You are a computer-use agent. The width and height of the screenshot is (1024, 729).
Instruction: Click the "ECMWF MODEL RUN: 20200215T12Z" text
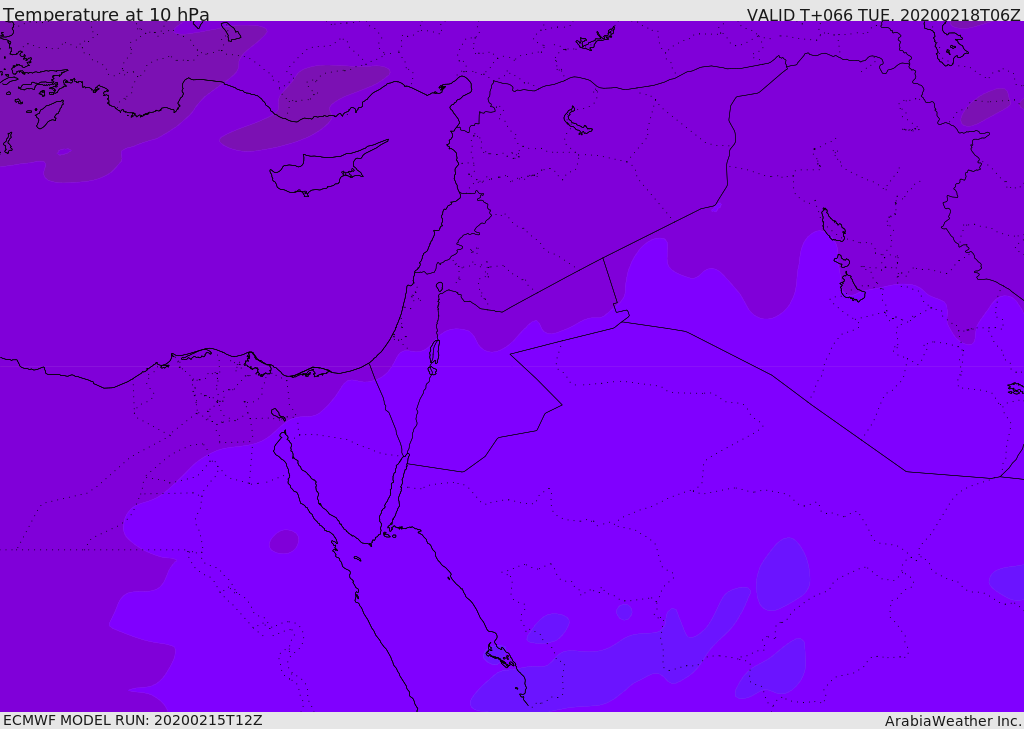133,720
